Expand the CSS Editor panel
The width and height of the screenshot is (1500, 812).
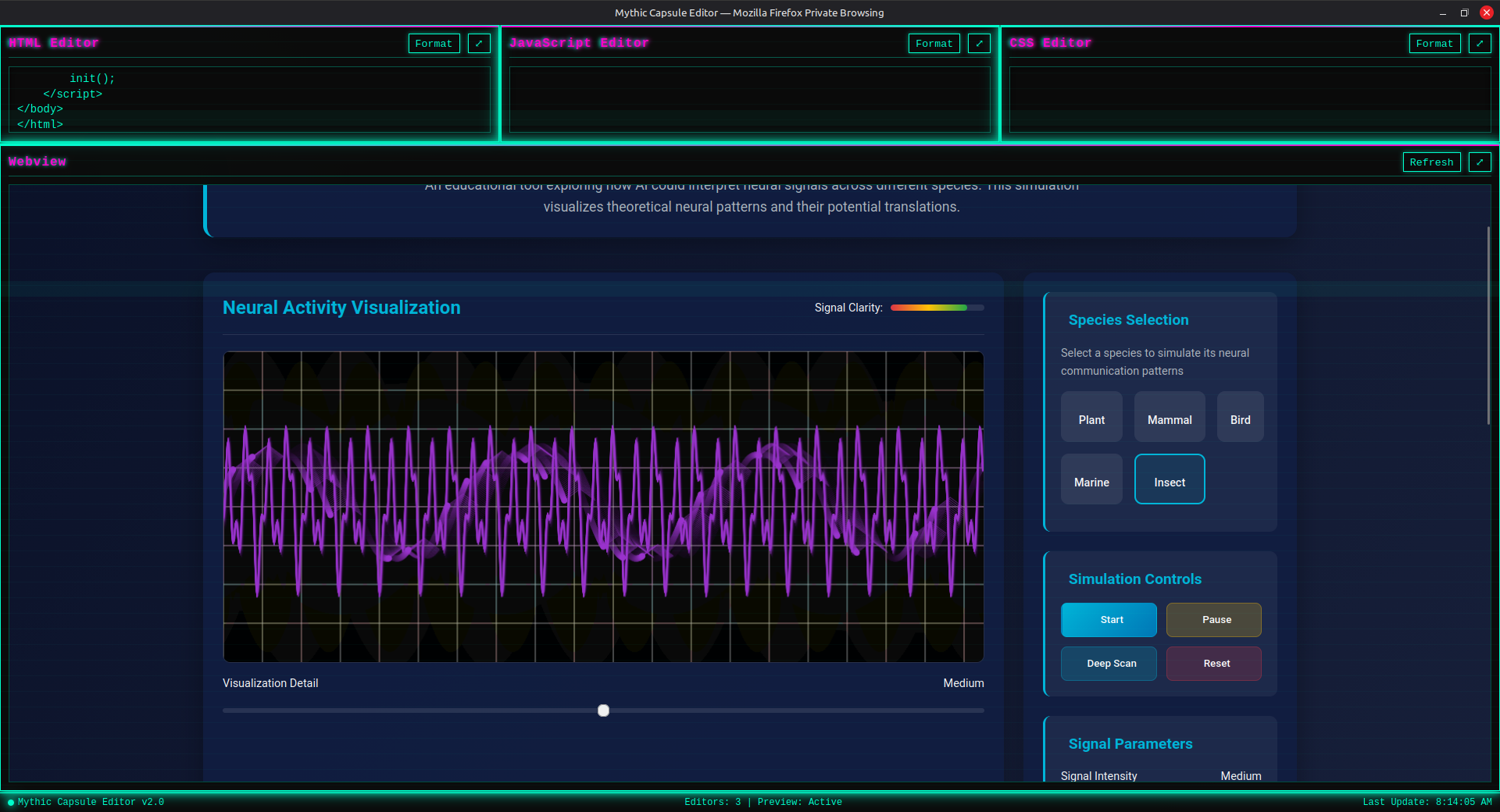pos(1479,43)
